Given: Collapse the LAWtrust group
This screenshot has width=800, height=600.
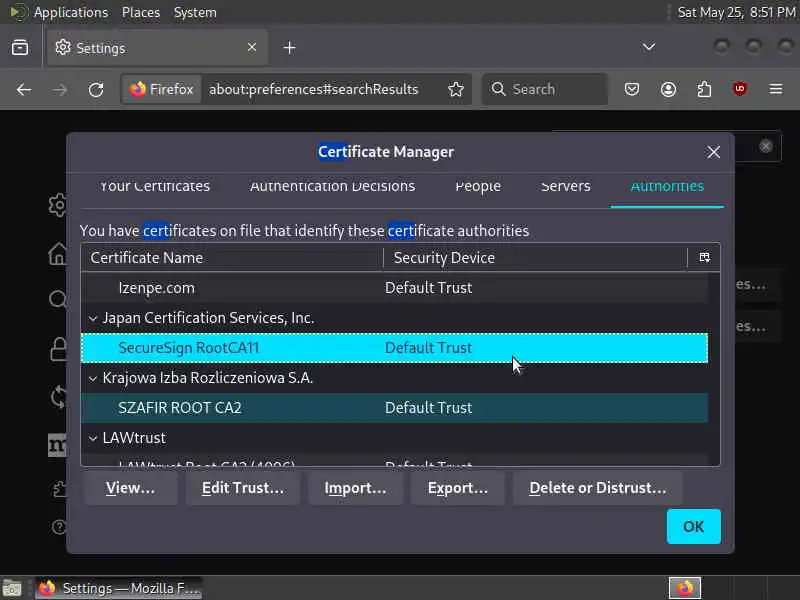Looking at the screenshot, I should (x=92, y=438).
